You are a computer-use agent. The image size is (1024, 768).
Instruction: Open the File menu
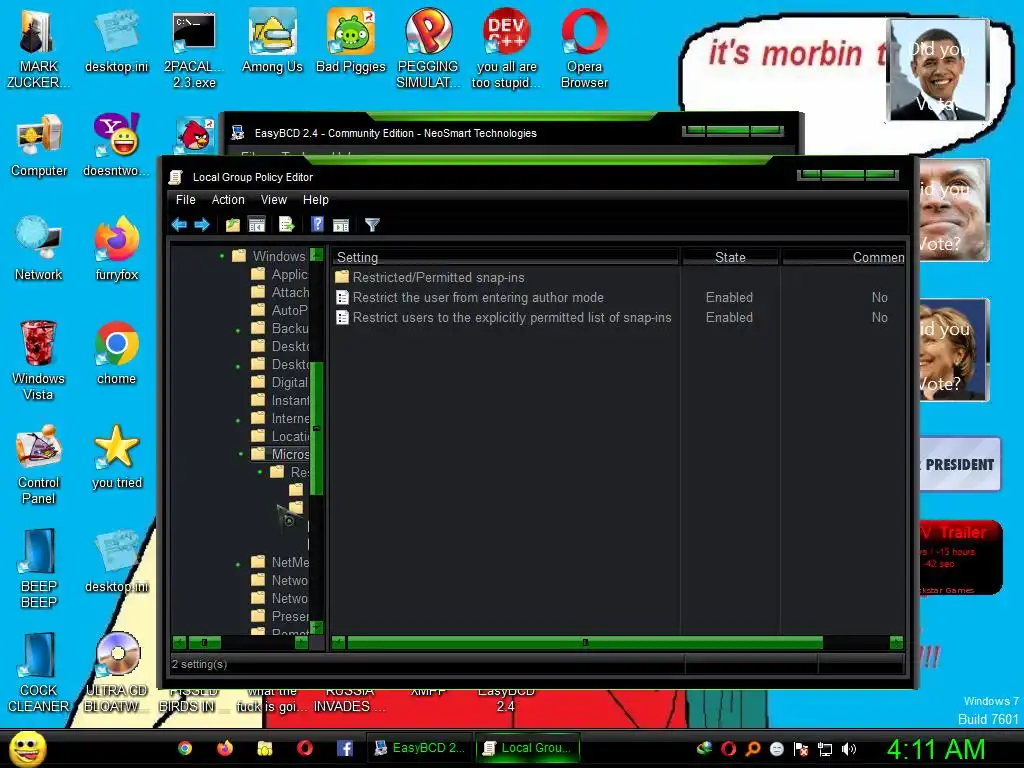coord(185,200)
